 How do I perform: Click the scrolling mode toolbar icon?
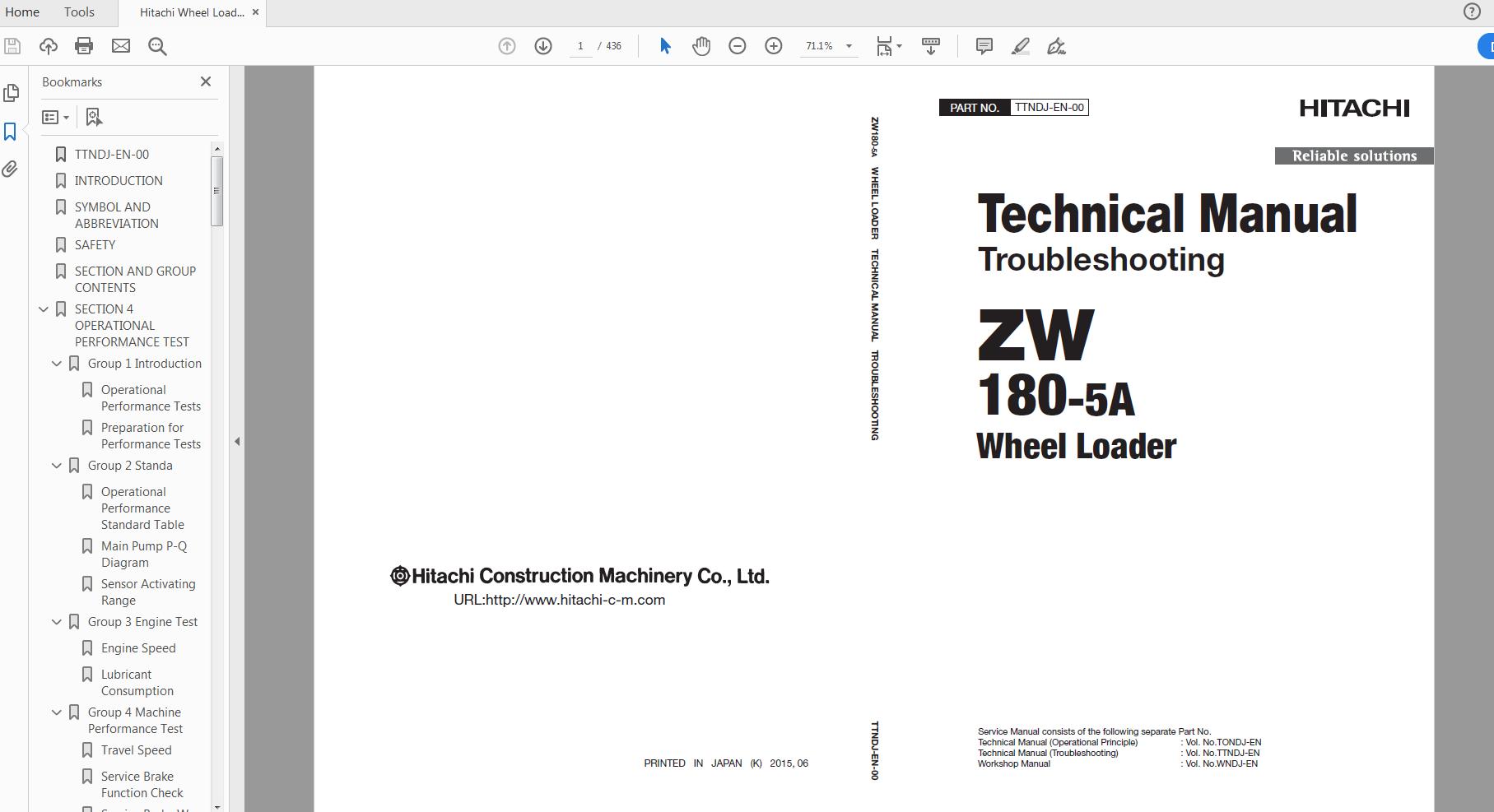tap(931, 46)
